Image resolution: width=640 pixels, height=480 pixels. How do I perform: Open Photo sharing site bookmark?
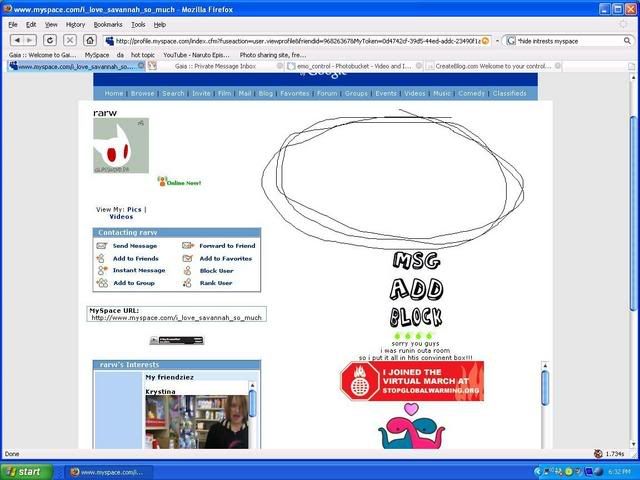click(273, 55)
